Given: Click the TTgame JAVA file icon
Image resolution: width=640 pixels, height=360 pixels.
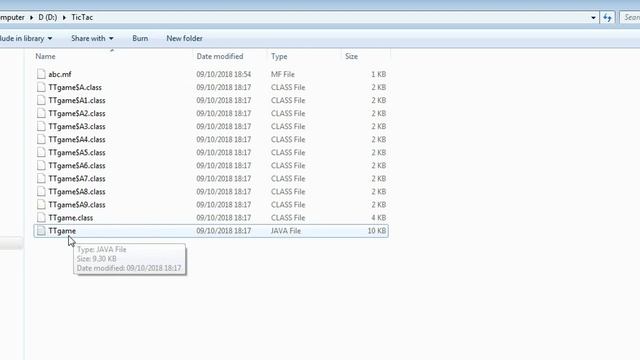Looking at the screenshot, I should pyautogui.click(x=41, y=231).
